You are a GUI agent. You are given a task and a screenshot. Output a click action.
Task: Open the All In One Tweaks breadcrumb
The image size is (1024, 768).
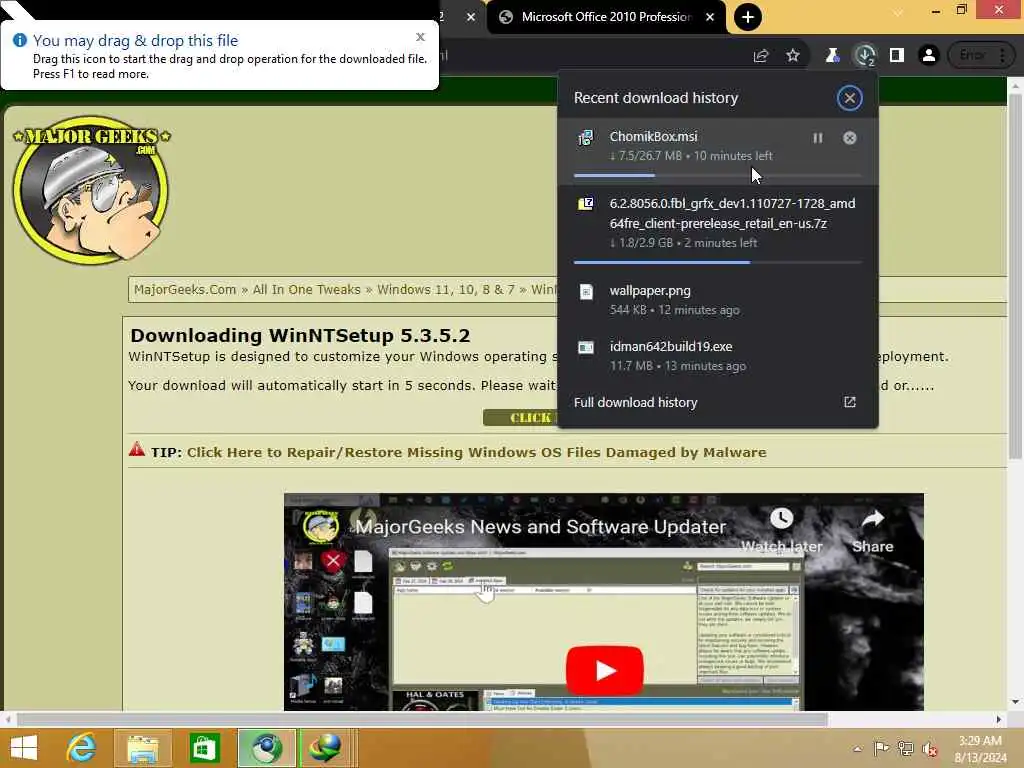coord(306,289)
